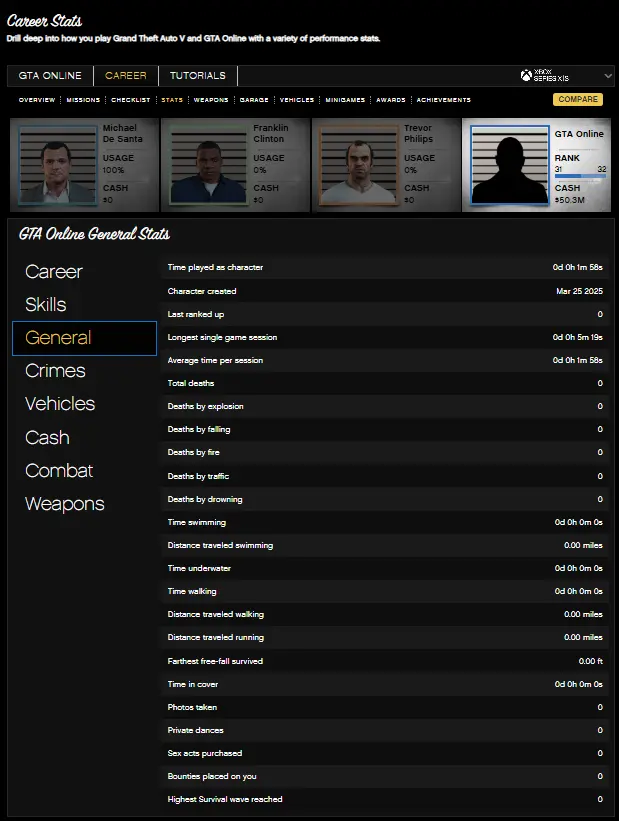Click 'Distance traveled swimming' row

[385, 545]
